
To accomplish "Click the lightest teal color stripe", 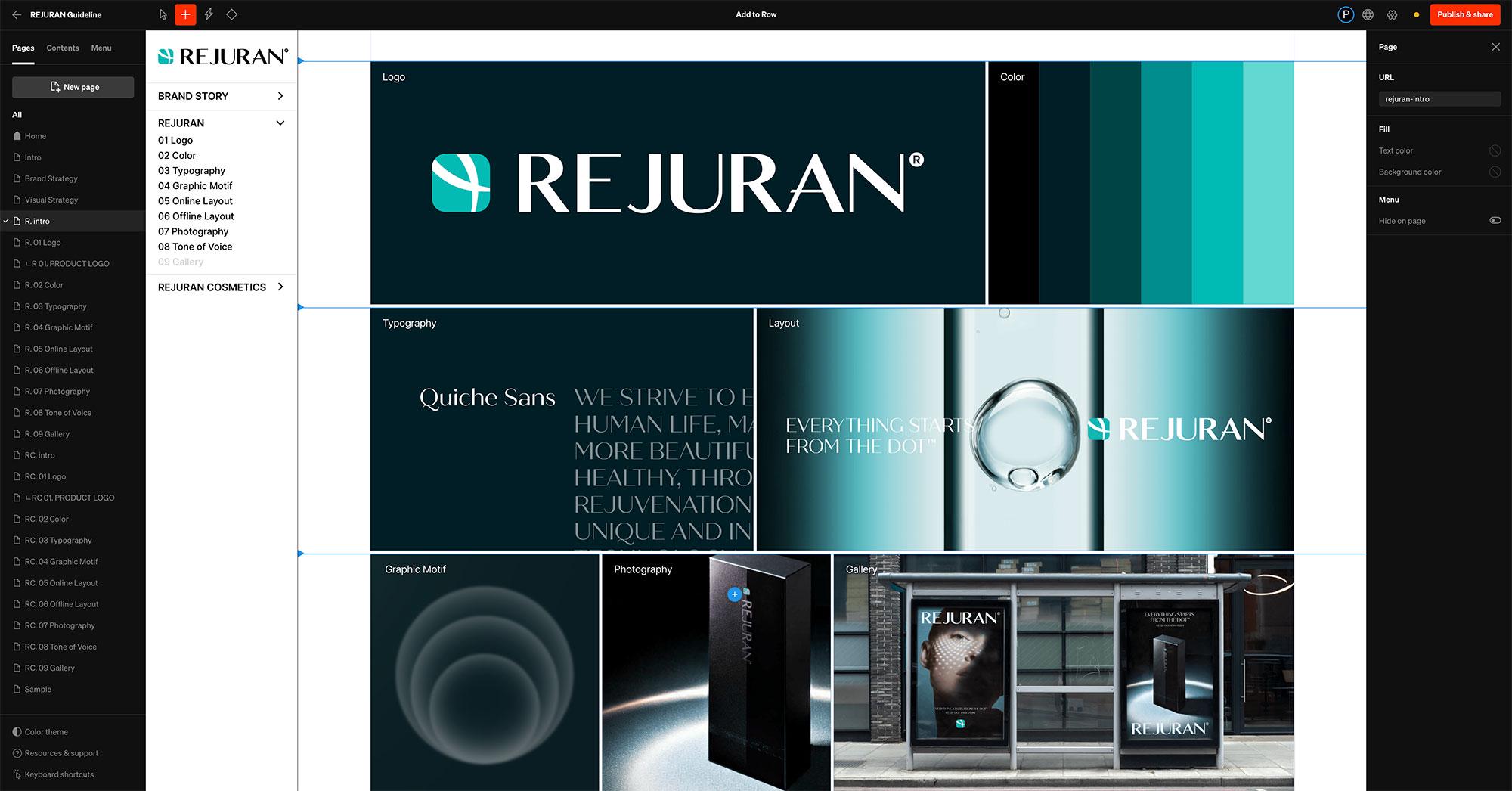I will [x=1269, y=183].
